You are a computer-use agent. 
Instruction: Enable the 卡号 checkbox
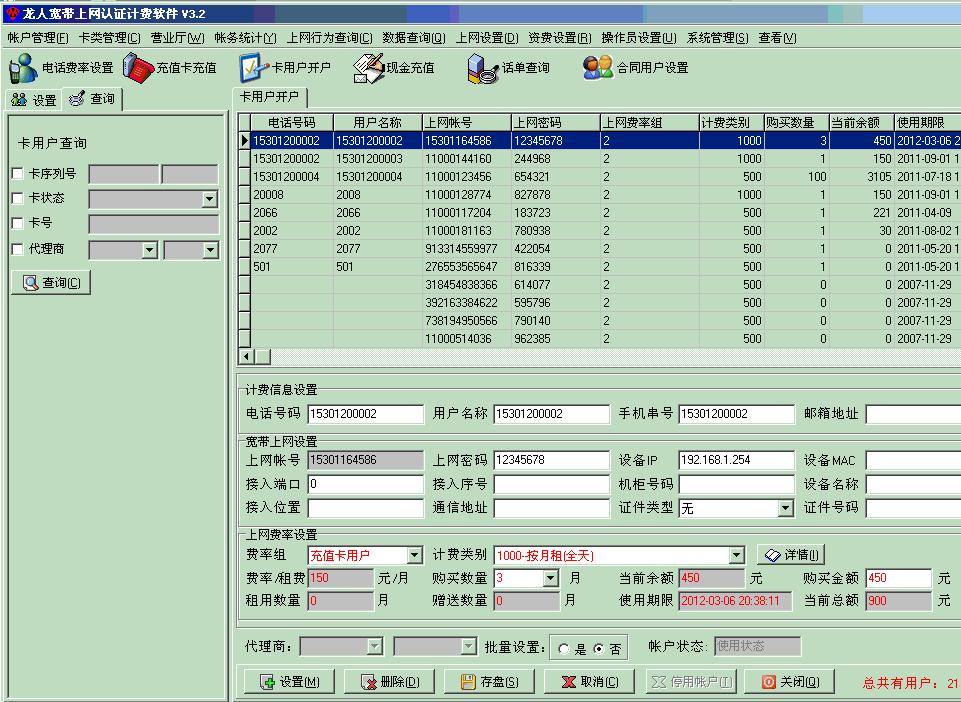(18, 223)
